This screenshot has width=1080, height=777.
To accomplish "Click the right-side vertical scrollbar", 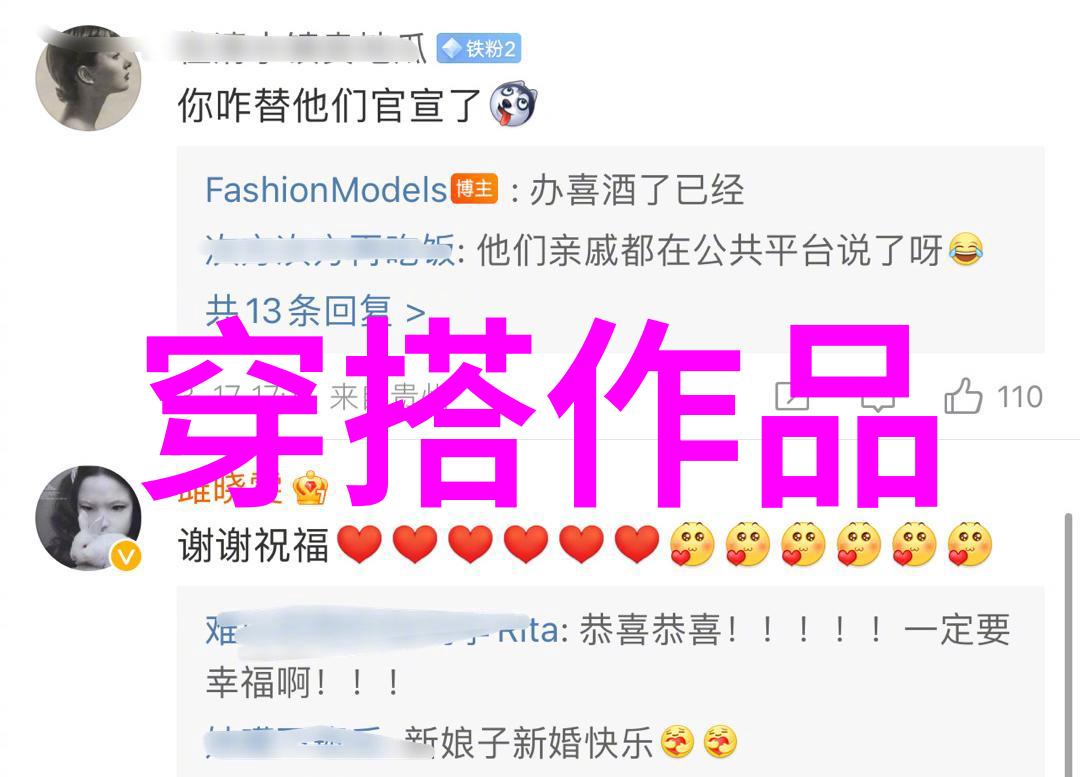I will click(x=1068, y=643).
